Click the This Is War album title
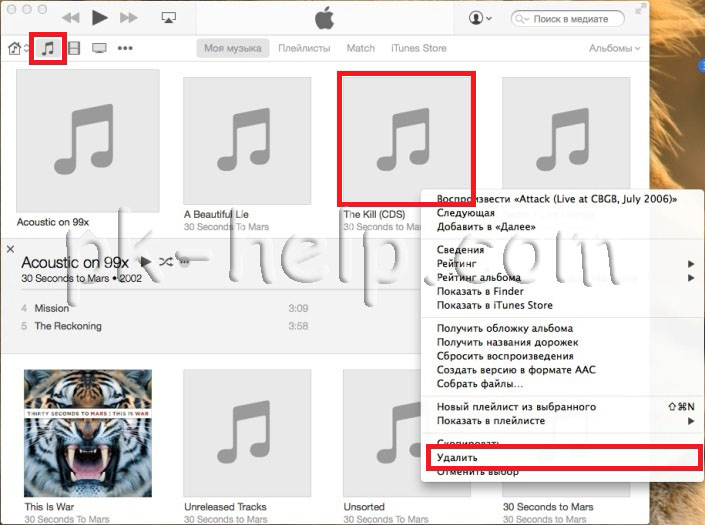 49,507
